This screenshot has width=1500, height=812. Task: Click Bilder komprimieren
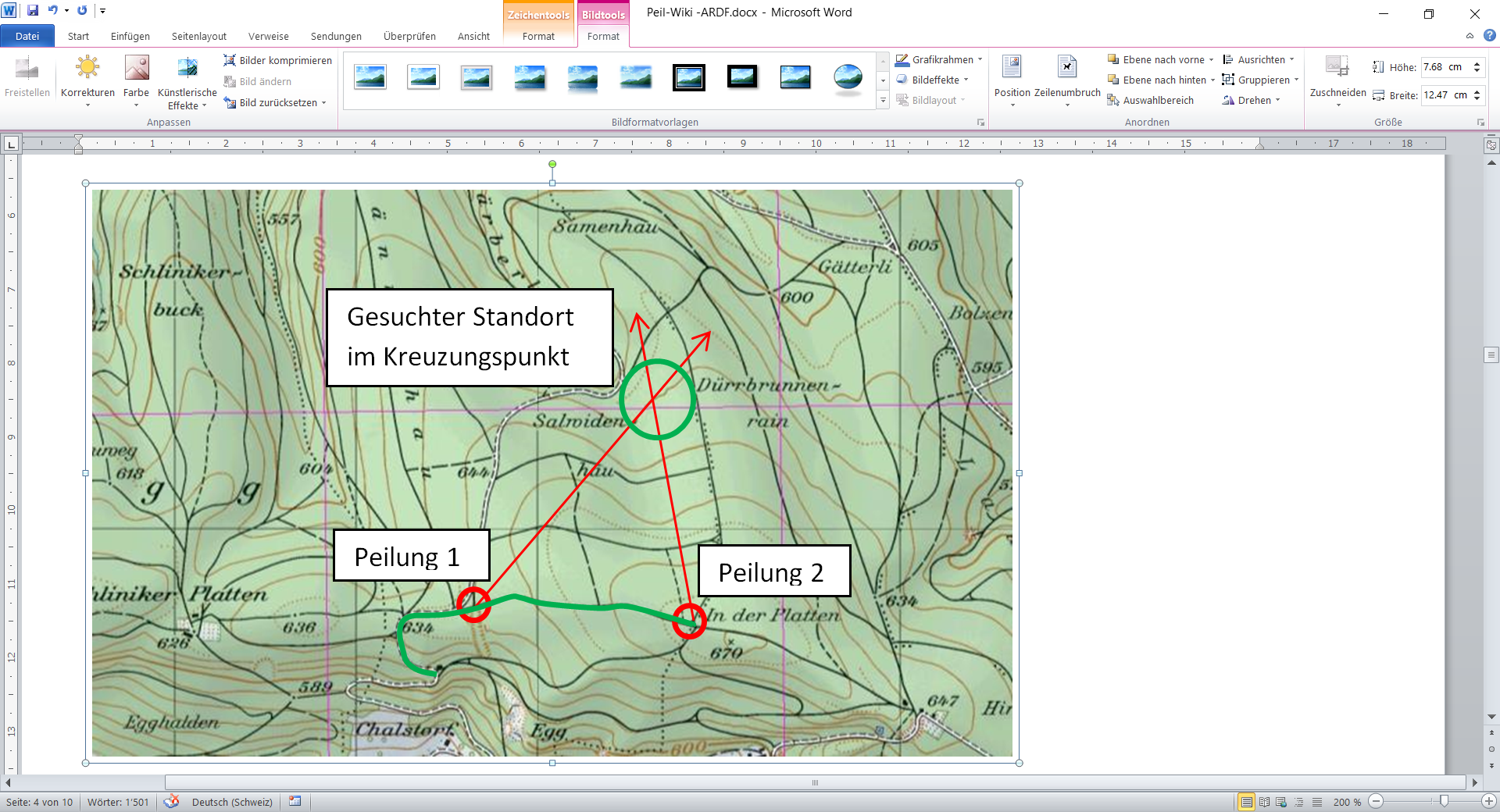coord(277,60)
